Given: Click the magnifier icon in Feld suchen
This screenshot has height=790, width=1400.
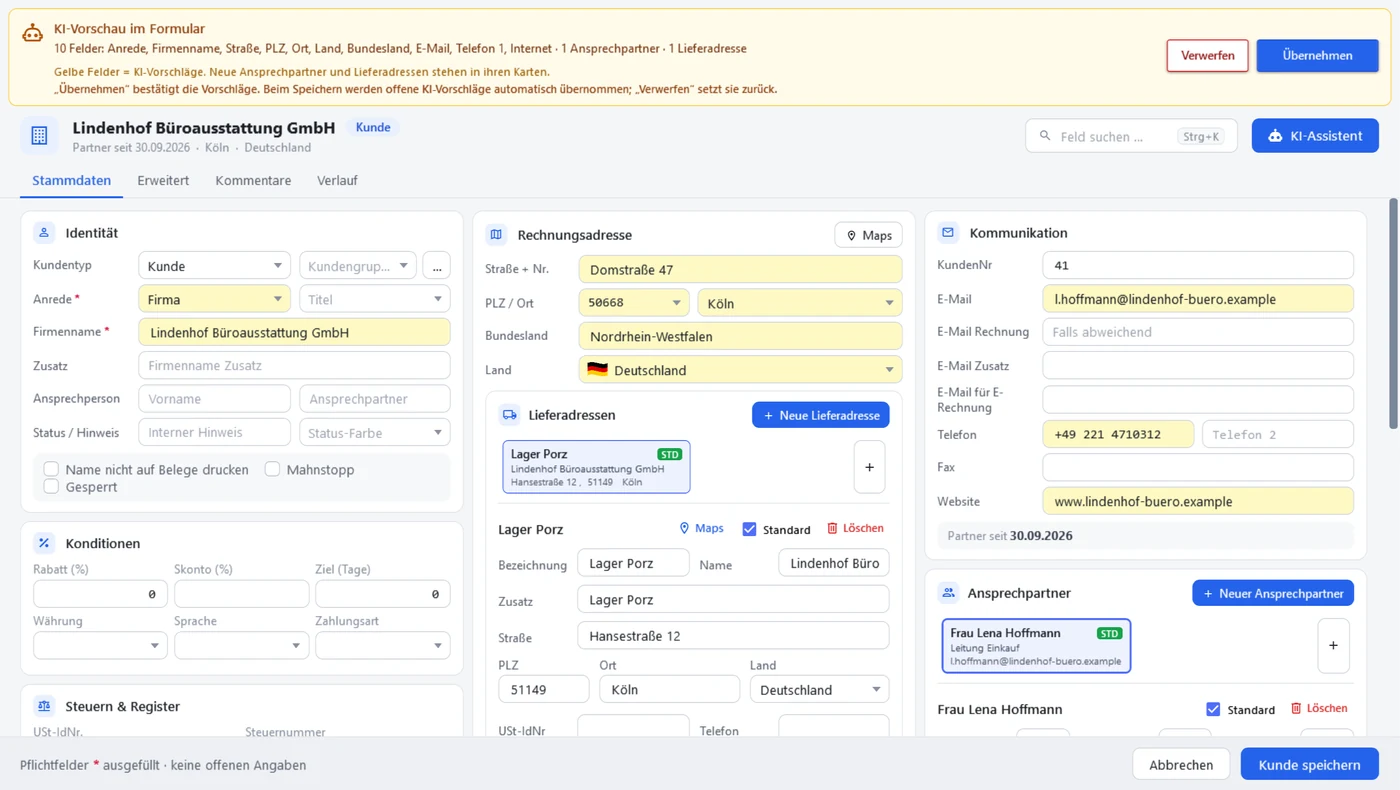Looking at the screenshot, I should click(1046, 136).
